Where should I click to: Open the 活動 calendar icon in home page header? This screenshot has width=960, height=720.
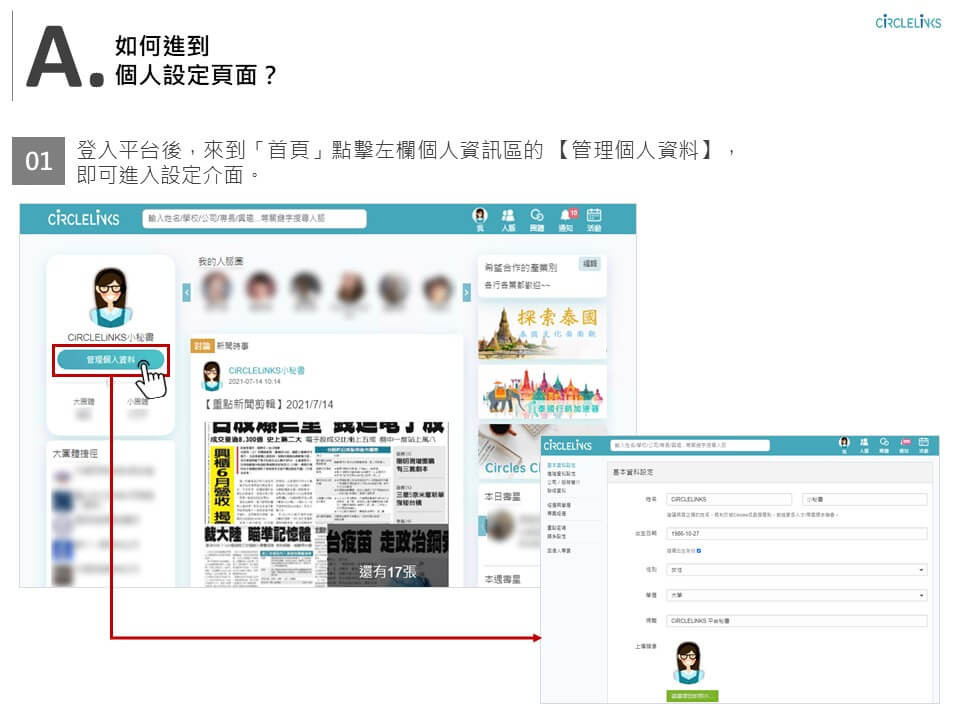point(594,219)
